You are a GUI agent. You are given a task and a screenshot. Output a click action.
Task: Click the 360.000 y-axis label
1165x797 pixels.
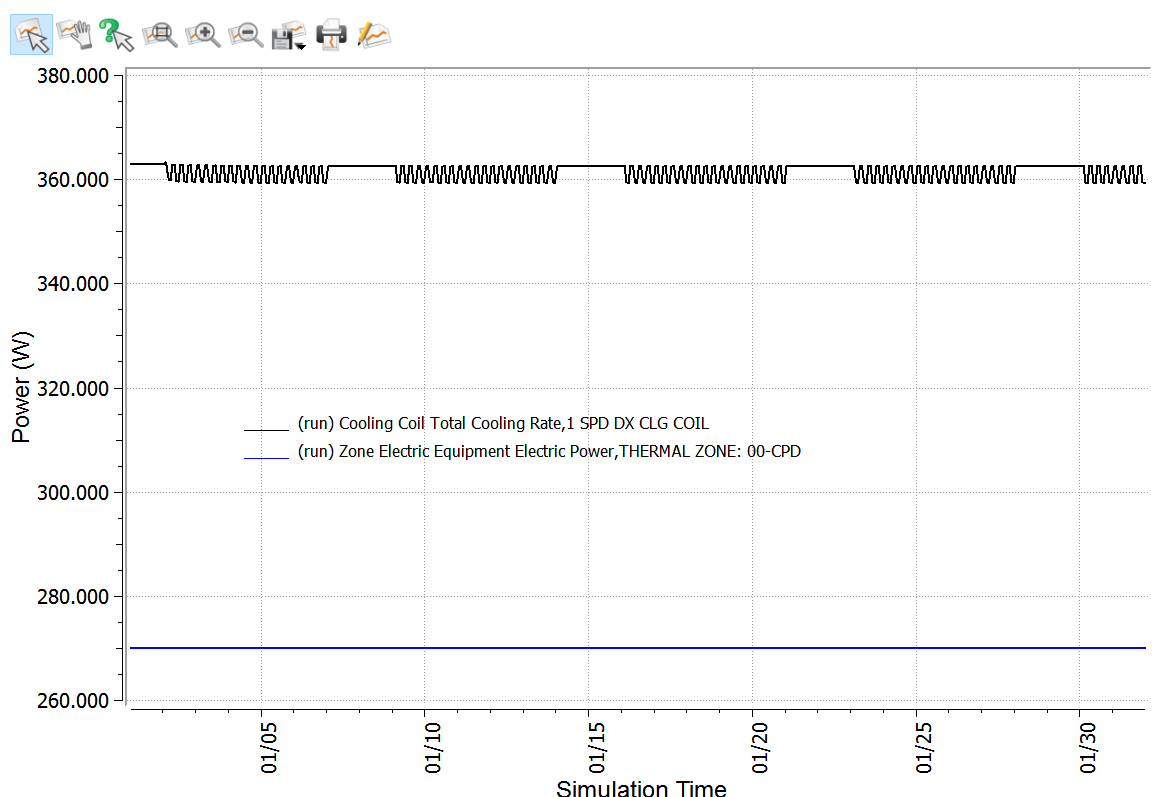(73, 180)
